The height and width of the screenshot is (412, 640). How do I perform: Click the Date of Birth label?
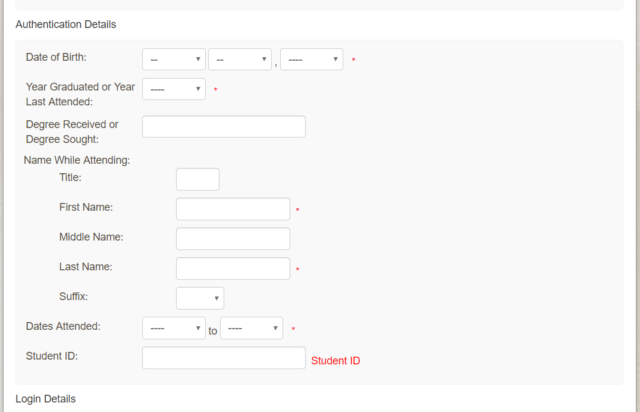tap(57, 57)
